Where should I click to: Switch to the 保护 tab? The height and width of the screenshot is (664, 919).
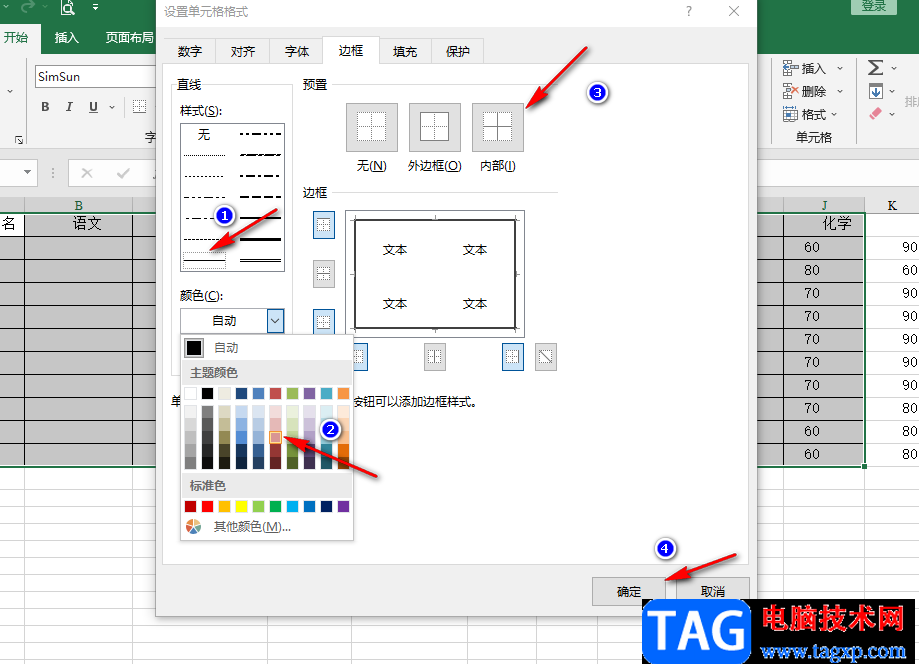pos(458,52)
